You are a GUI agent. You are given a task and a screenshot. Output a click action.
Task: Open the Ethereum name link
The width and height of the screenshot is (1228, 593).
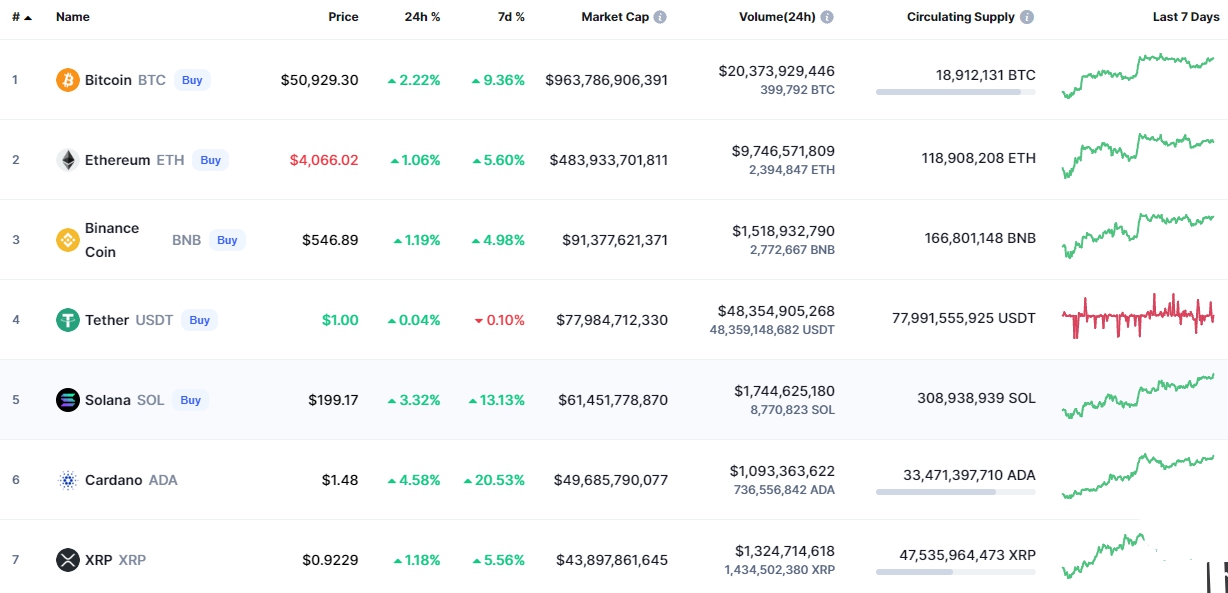coord(118,160)
